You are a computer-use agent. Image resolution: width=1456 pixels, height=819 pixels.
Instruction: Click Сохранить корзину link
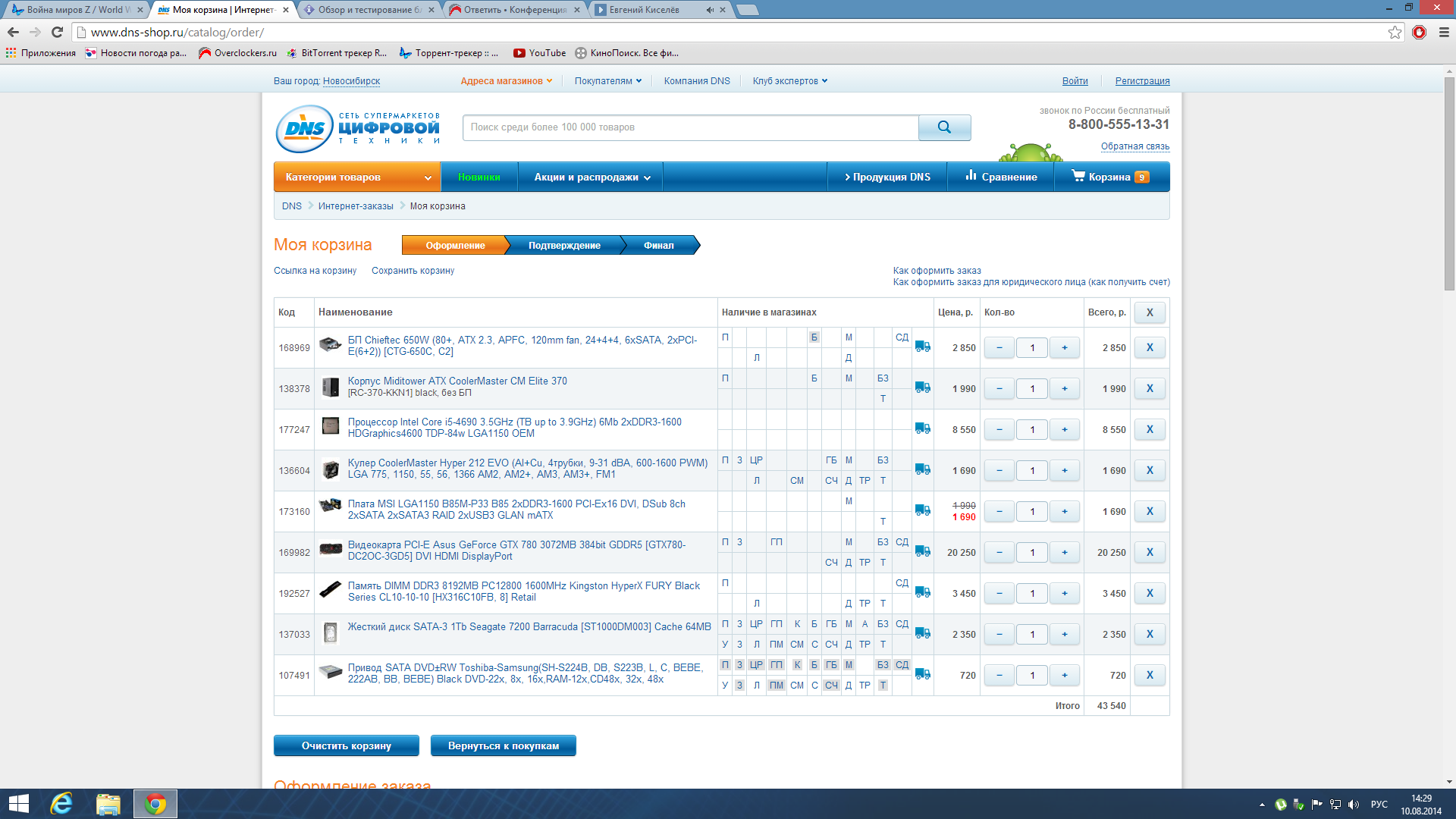413,271
